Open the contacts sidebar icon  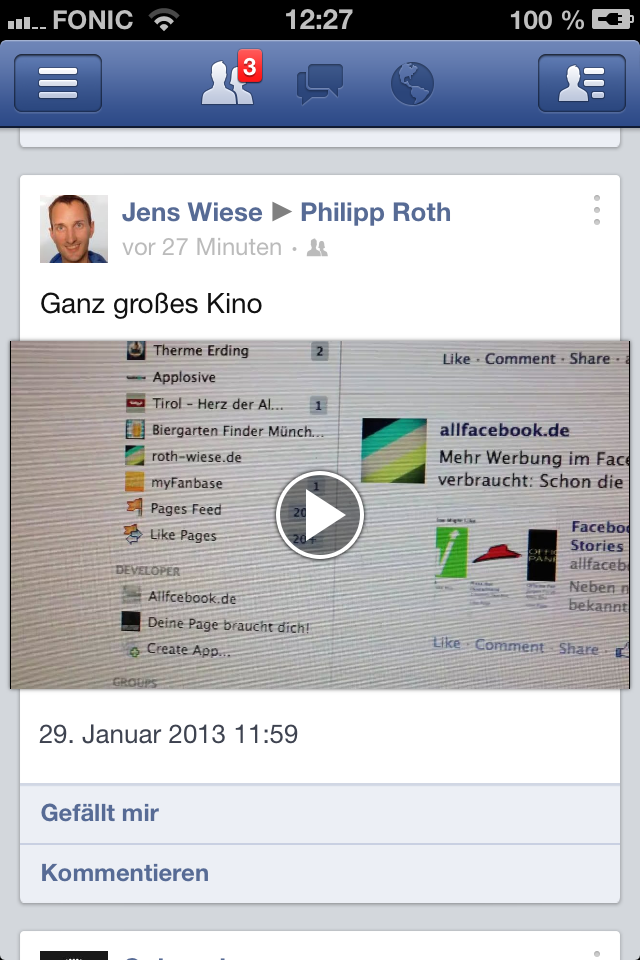582,83
